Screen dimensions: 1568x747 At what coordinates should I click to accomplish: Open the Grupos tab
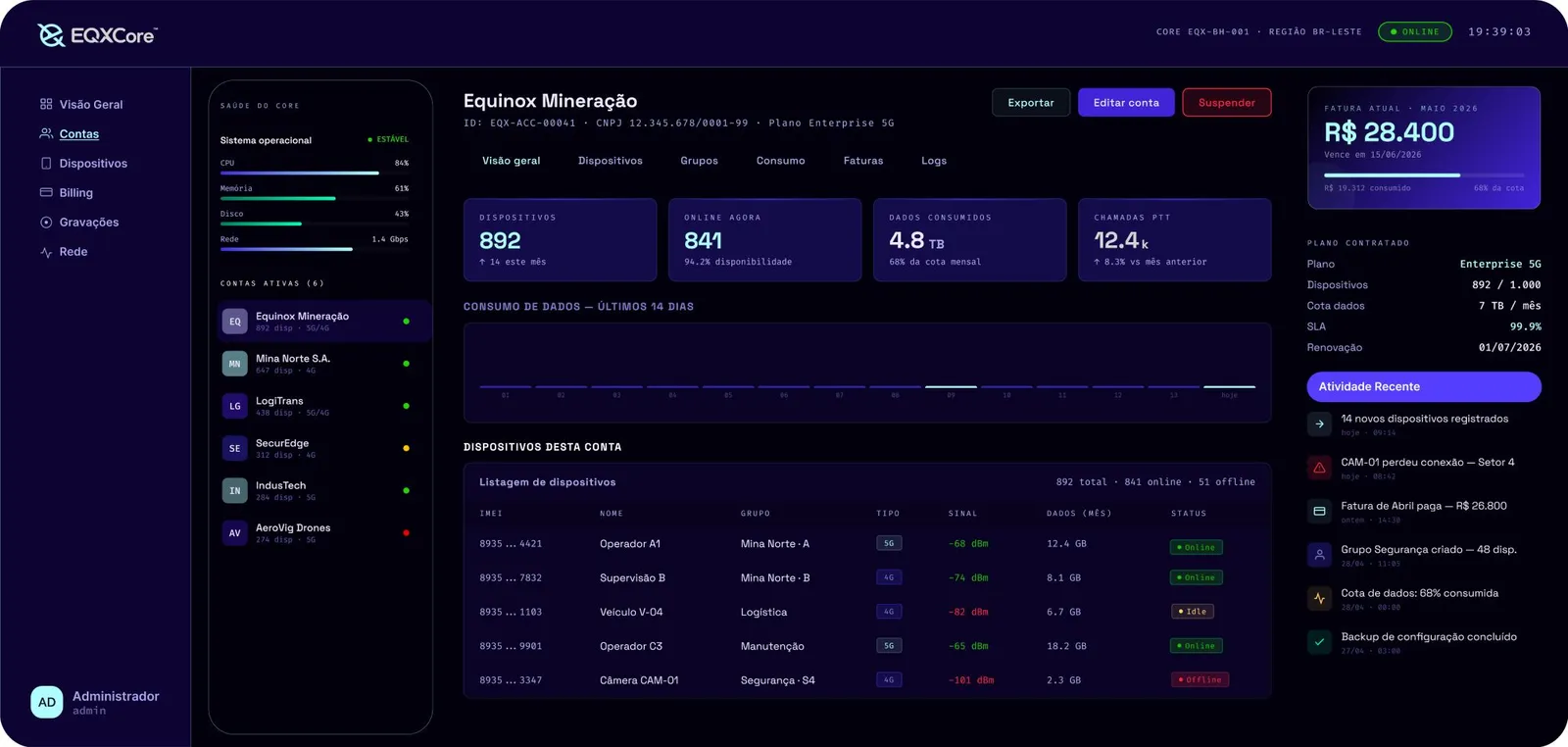[700, 161]
